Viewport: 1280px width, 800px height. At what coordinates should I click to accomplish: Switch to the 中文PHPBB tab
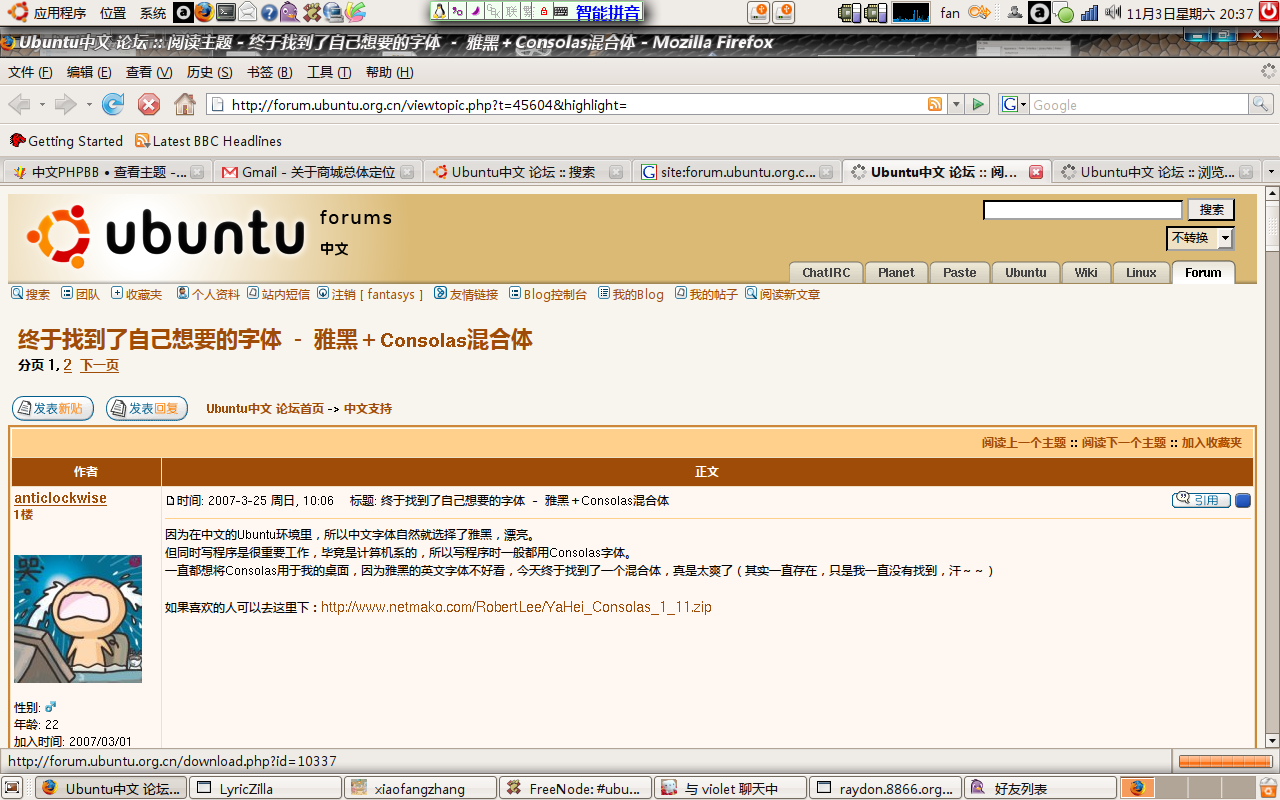click(108, 172)
